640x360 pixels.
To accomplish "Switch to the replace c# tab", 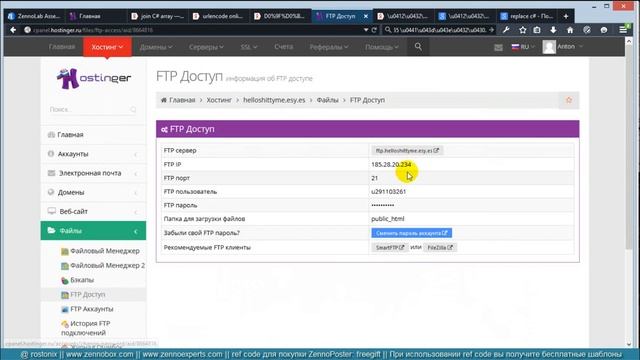I will coord(527,16).
